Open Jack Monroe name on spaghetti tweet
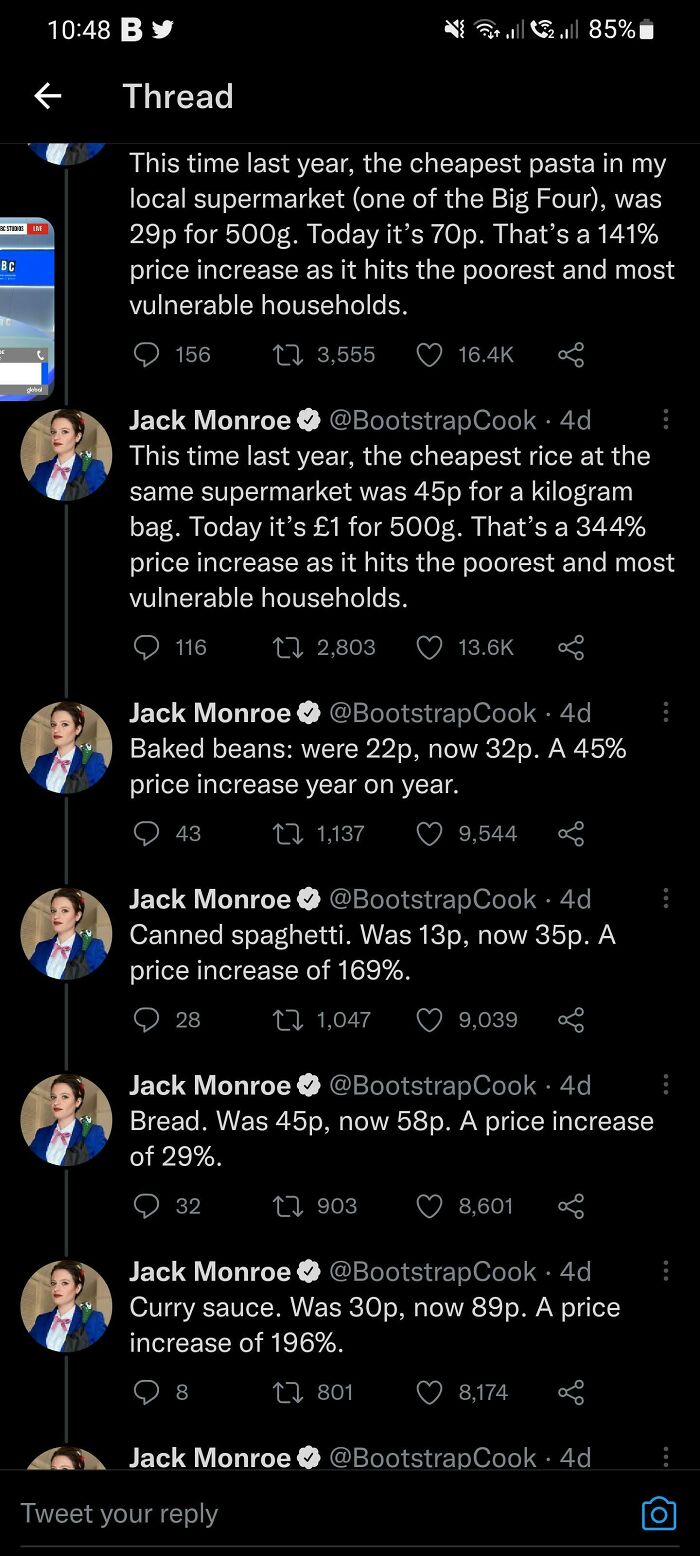The width and height of the screenshot is (700, 1556). (210, 899)
